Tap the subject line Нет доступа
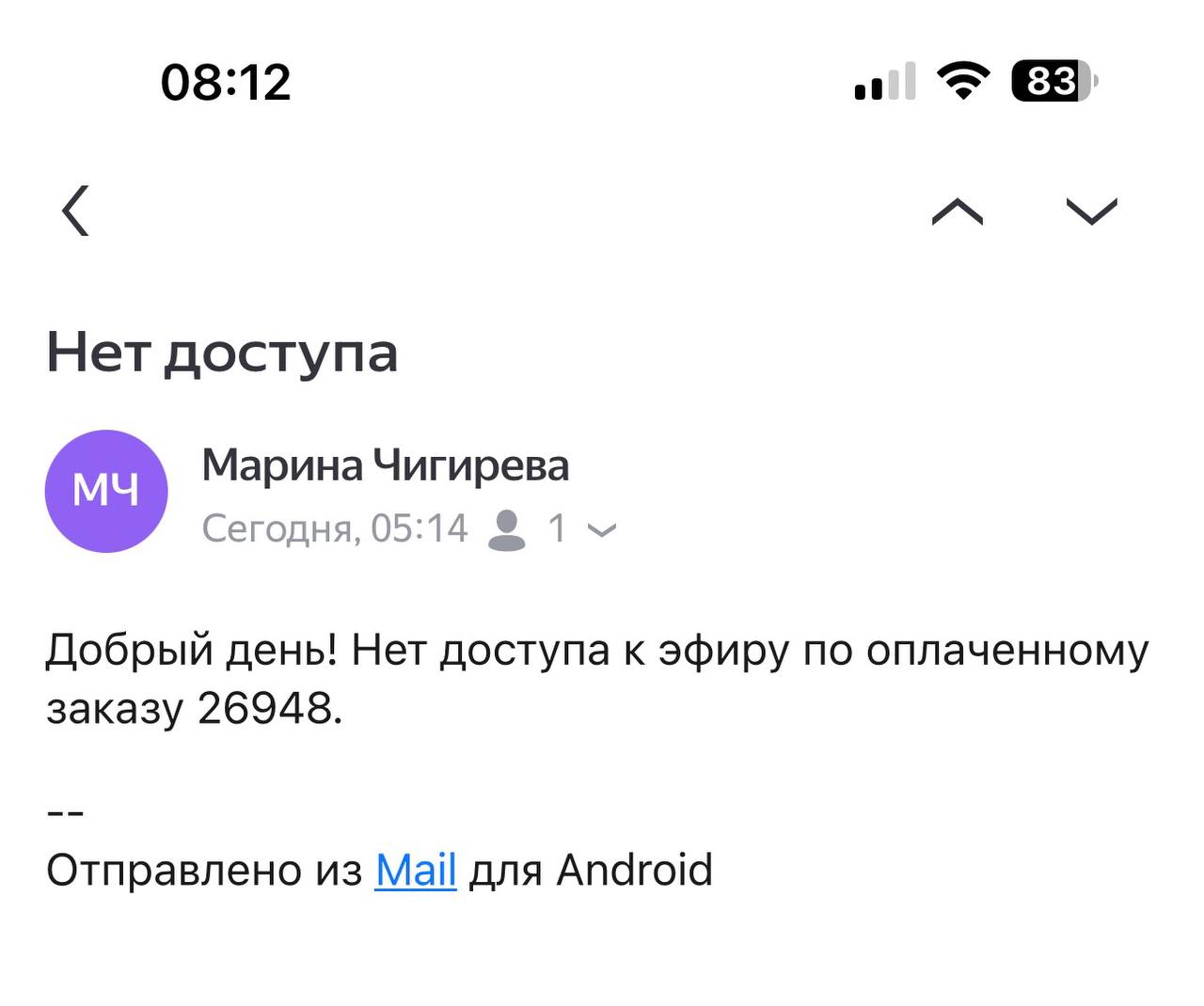Image resolution: width=1204 pixels, height=1006 pixels. (222, 354)
